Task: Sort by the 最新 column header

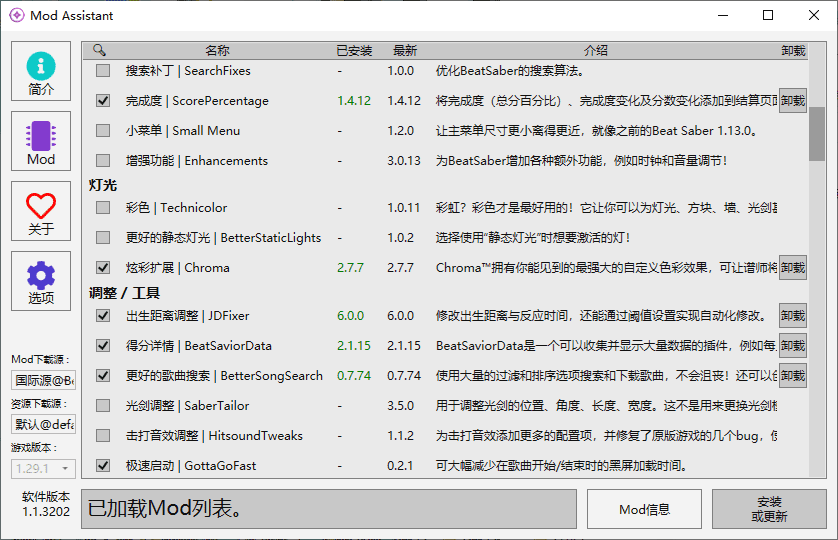Action: [x=405, y=50]
